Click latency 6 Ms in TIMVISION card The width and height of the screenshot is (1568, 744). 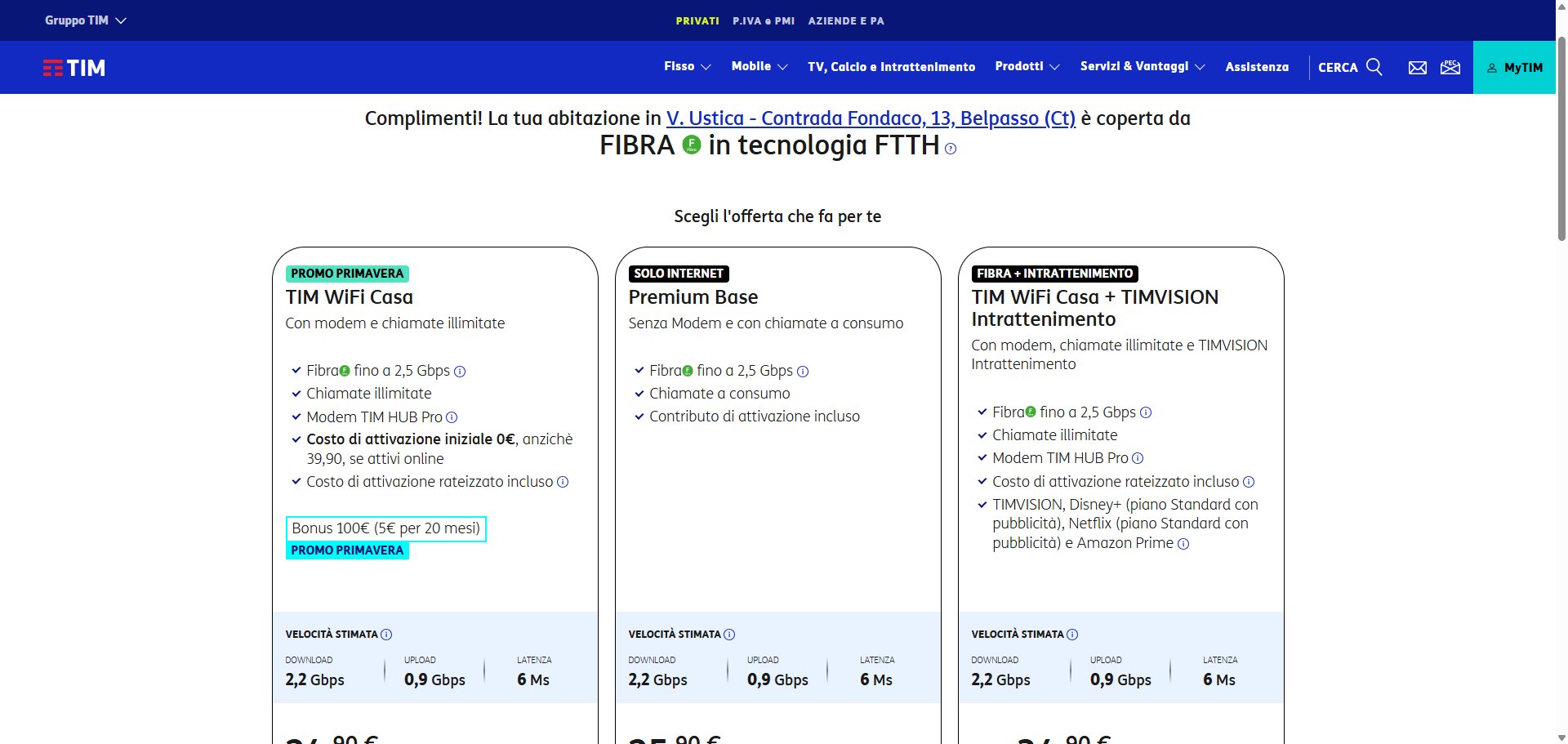(1219, 679)
